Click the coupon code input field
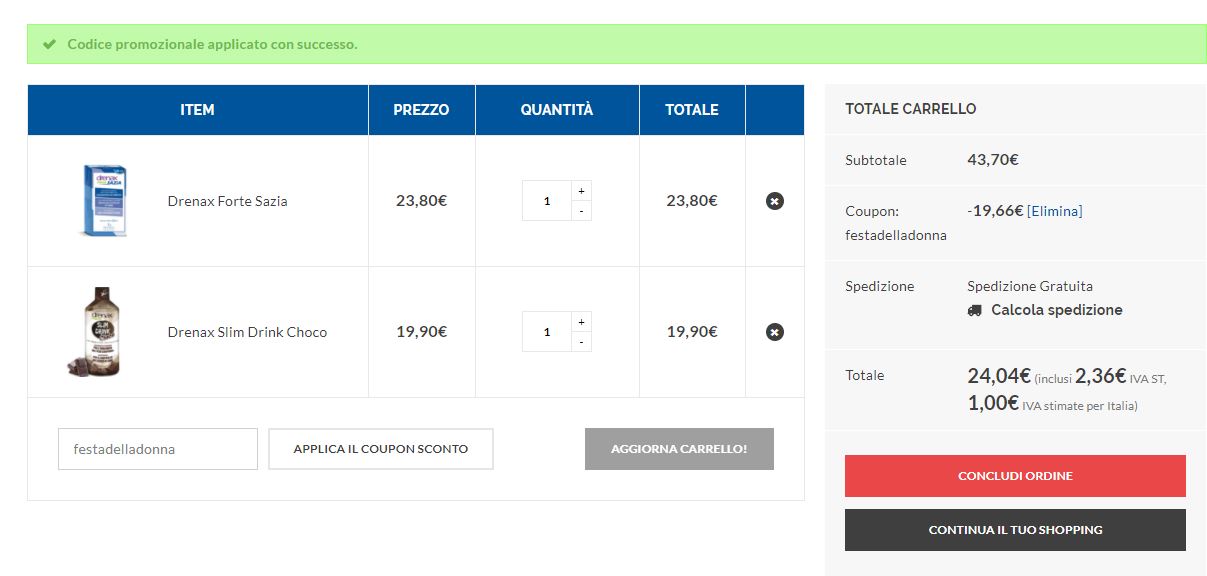Screen dimensions: 1207x576 click(158, 449)
